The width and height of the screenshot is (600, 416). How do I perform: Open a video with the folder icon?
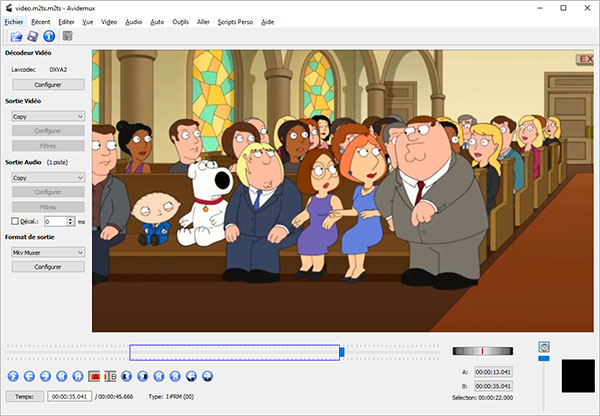pyautogui.click(x=16, y=36)
